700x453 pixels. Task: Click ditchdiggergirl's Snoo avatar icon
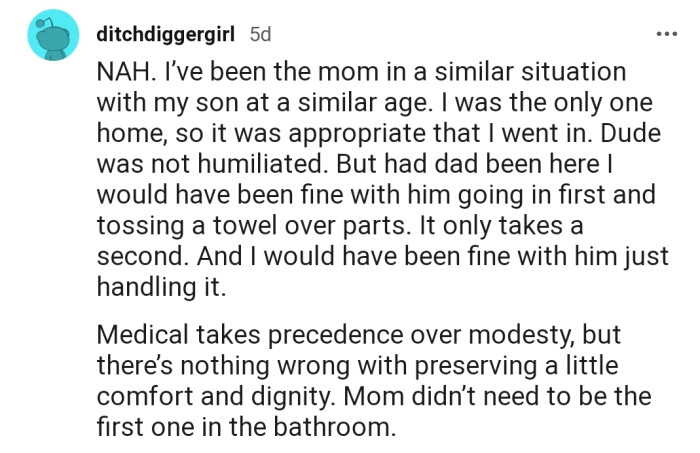pos(48,36)
